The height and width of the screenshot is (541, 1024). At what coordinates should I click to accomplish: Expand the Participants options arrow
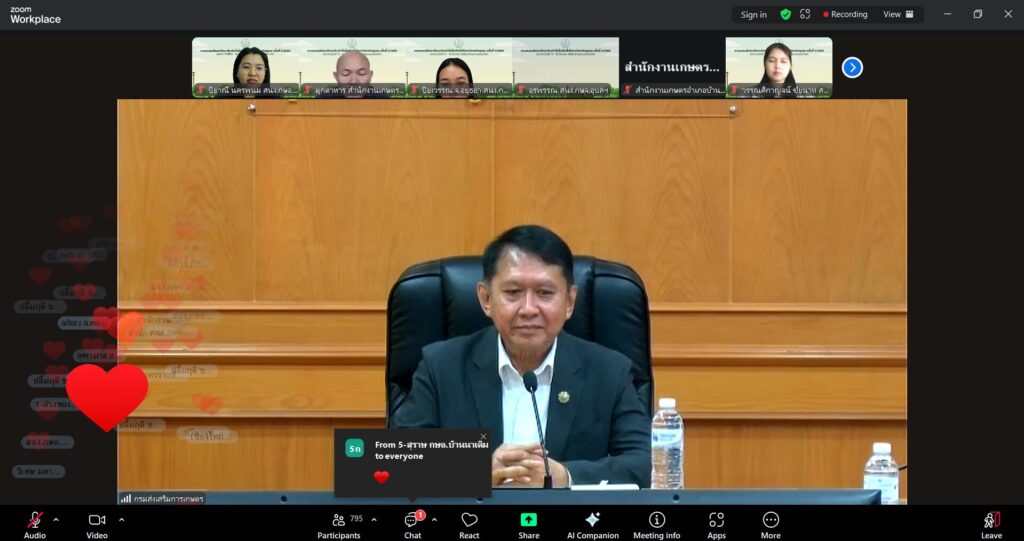[374, 519]
